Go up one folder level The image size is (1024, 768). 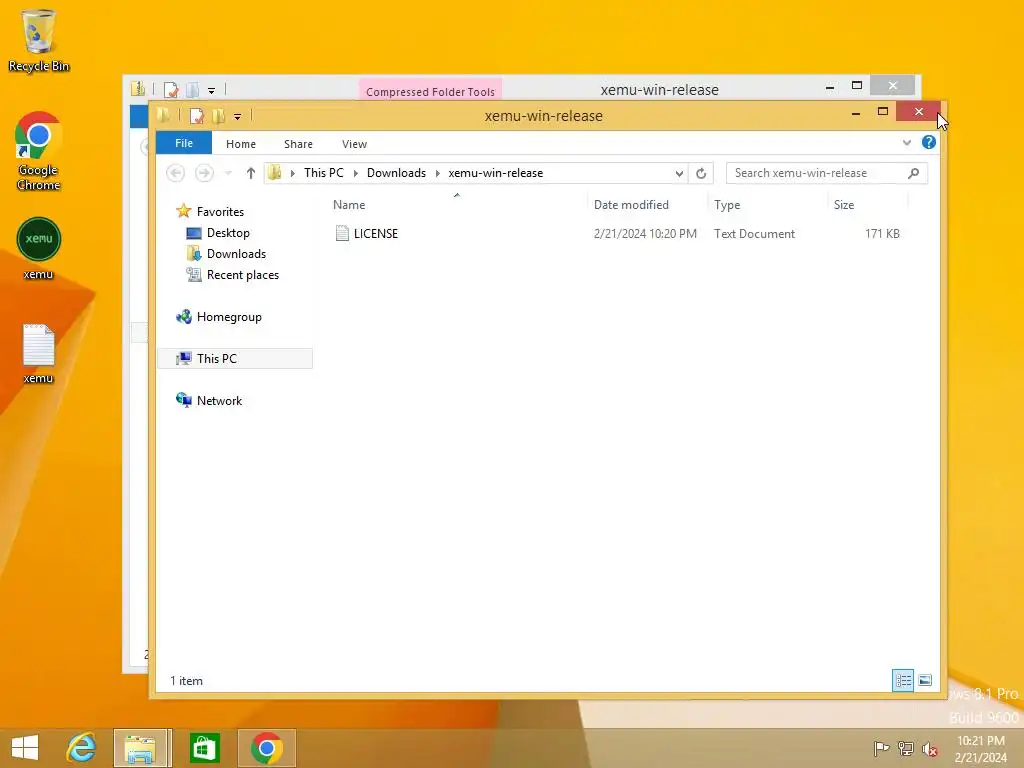[250, 173]
